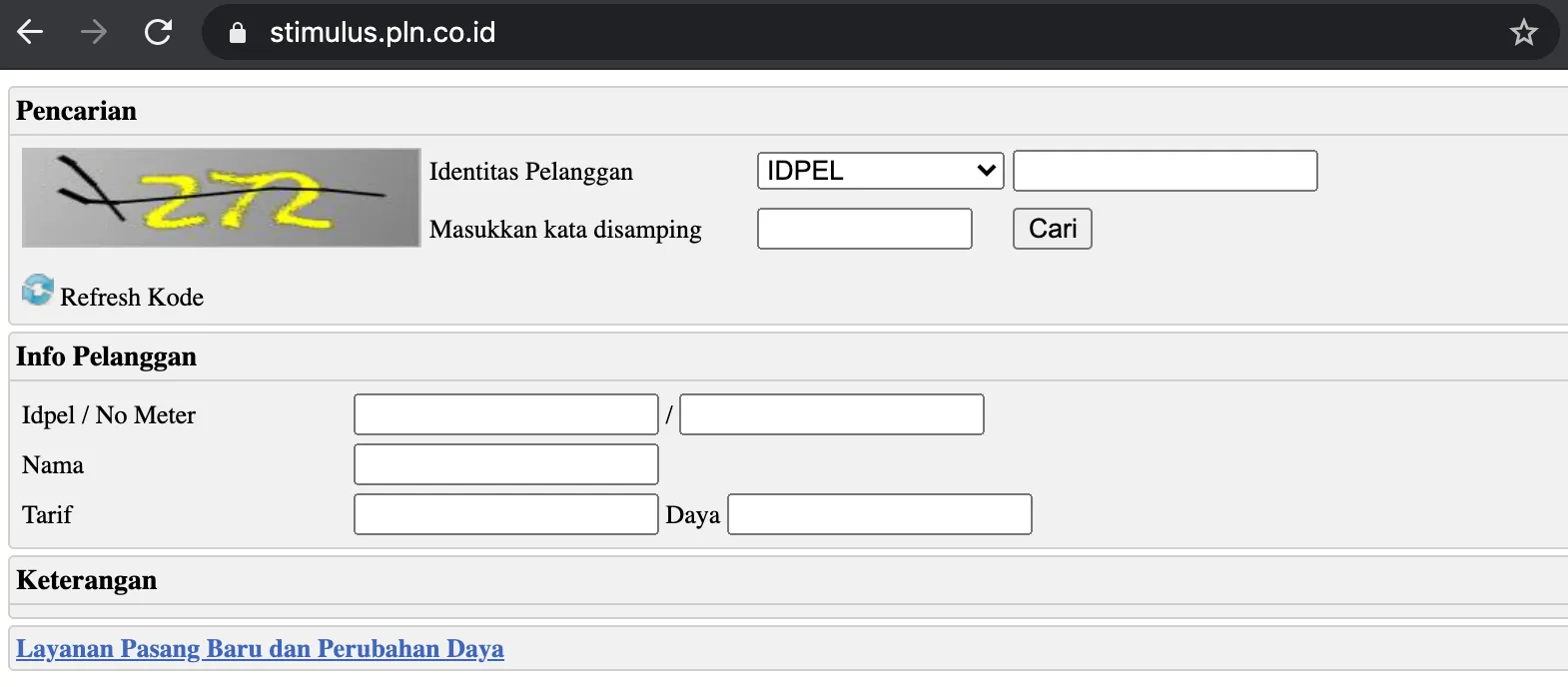Click the Masukkan kata disamping input box
The height and width of the screenshot is (687, 1568).
[864, 229]
